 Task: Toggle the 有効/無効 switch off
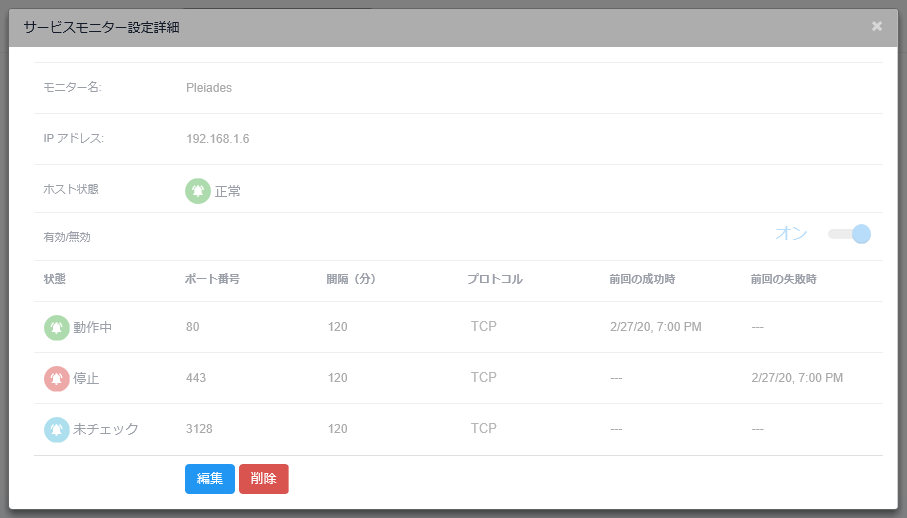click(849, 234)
